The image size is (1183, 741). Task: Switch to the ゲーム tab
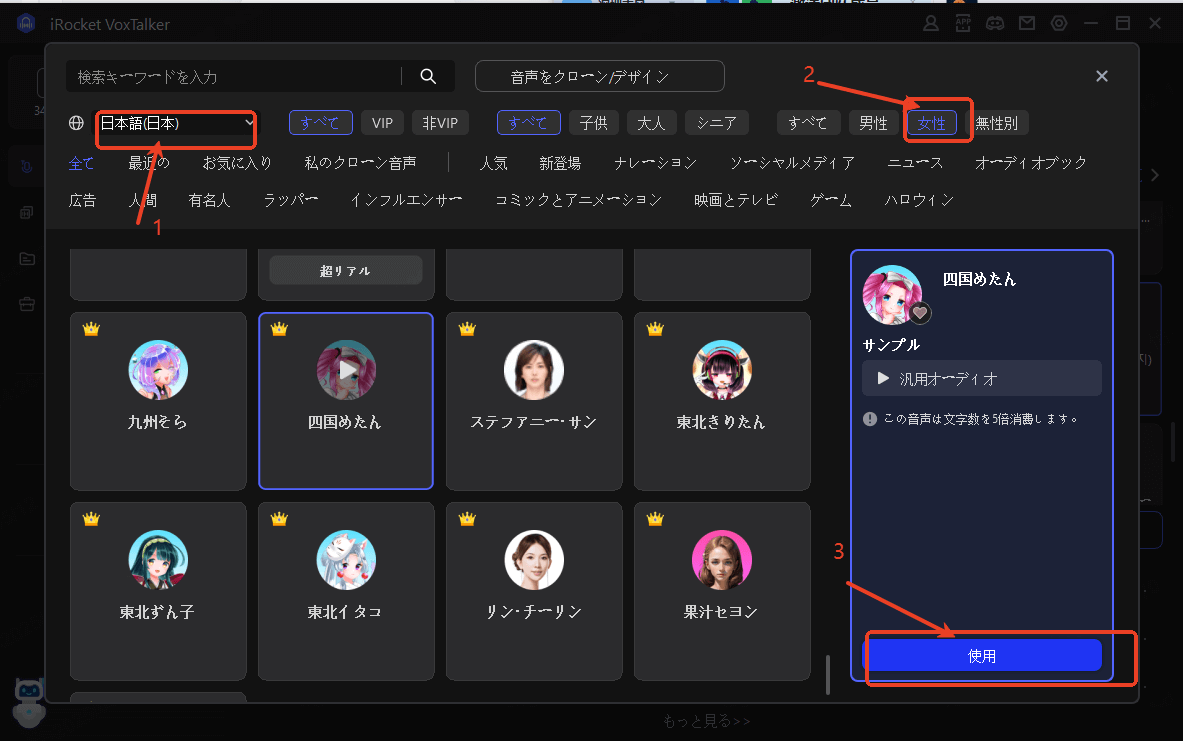[831, 200]
